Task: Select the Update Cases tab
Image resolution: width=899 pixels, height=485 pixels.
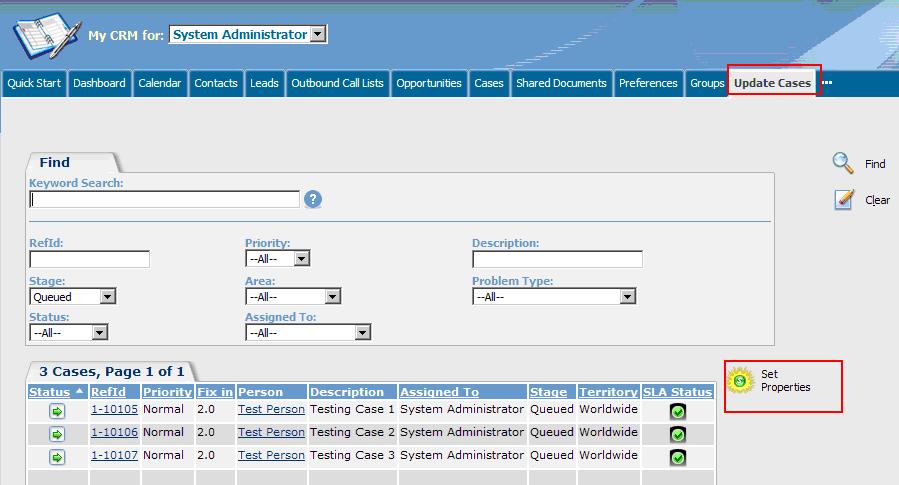Action: 772,83
